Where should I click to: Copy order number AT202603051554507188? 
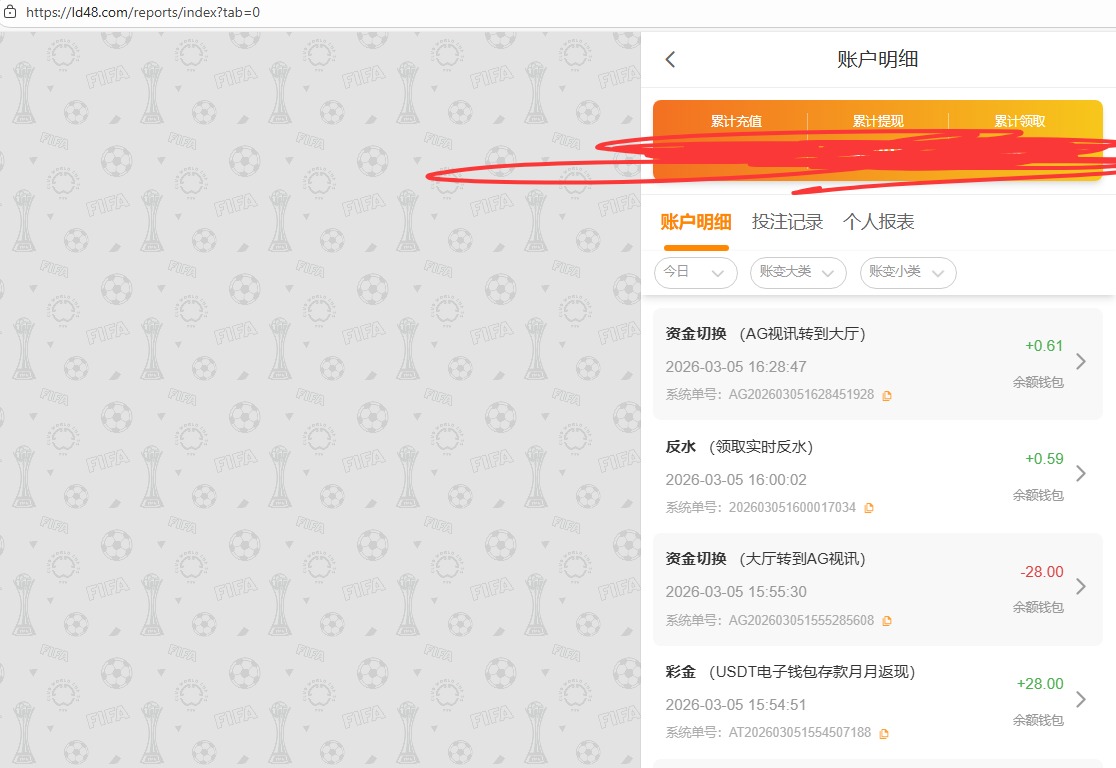coord(884,734)
